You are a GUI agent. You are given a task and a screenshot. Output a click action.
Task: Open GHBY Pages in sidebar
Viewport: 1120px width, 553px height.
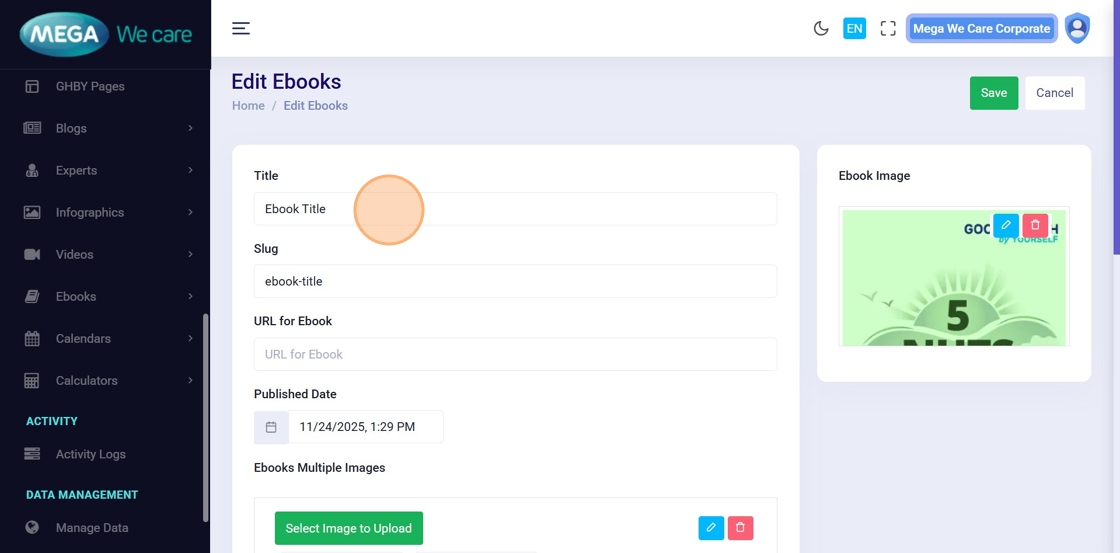[90, 86]
